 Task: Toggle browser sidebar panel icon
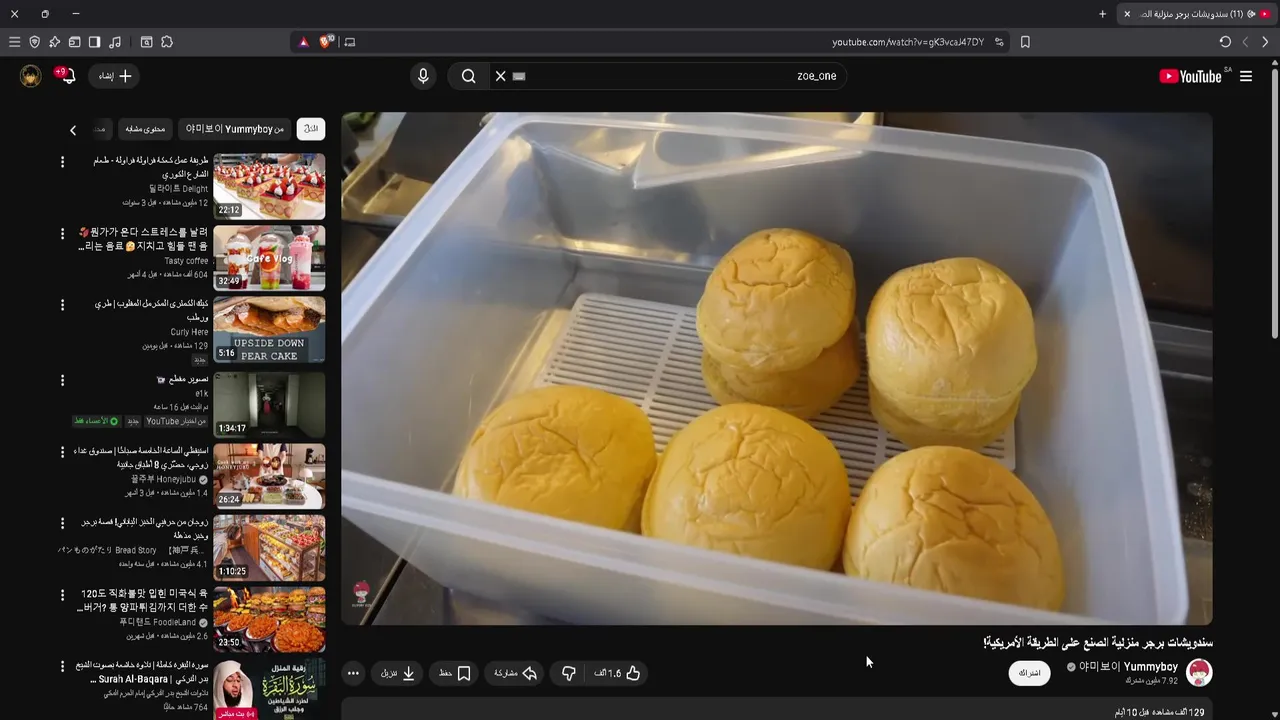coord(94,42)
